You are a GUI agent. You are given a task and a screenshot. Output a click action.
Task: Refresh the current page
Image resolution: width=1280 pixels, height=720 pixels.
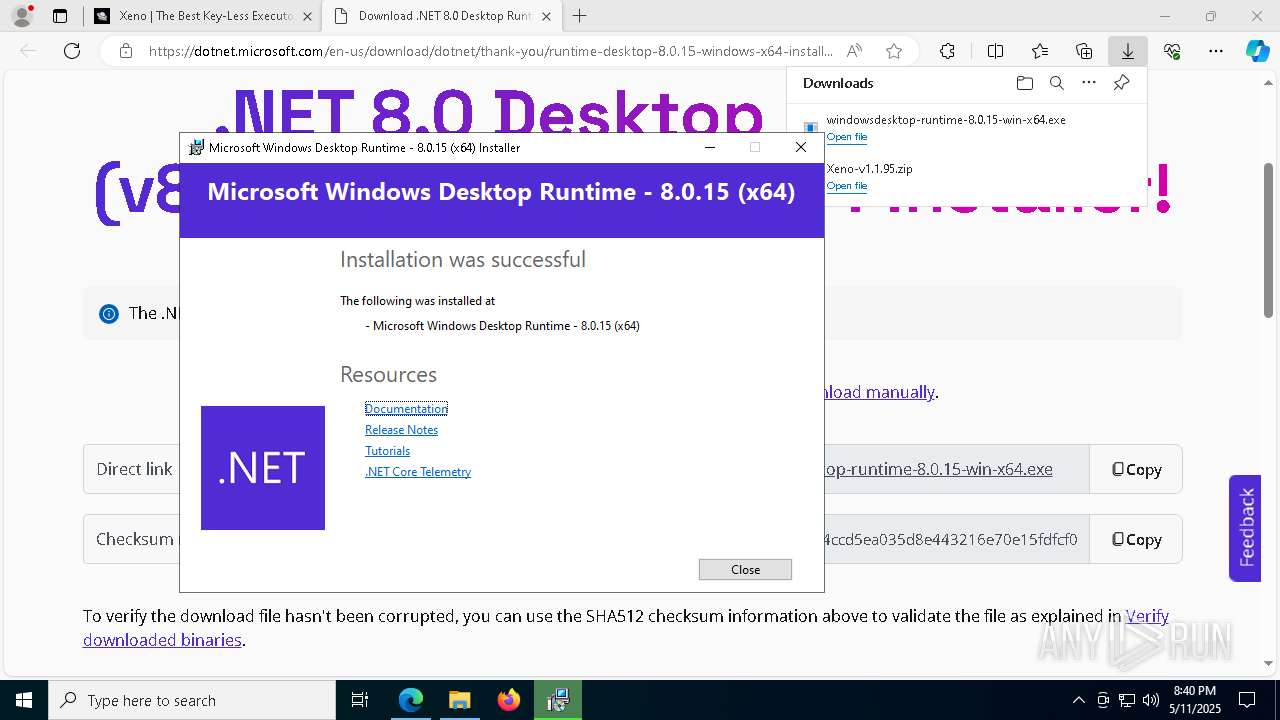[x=72, y=51]
